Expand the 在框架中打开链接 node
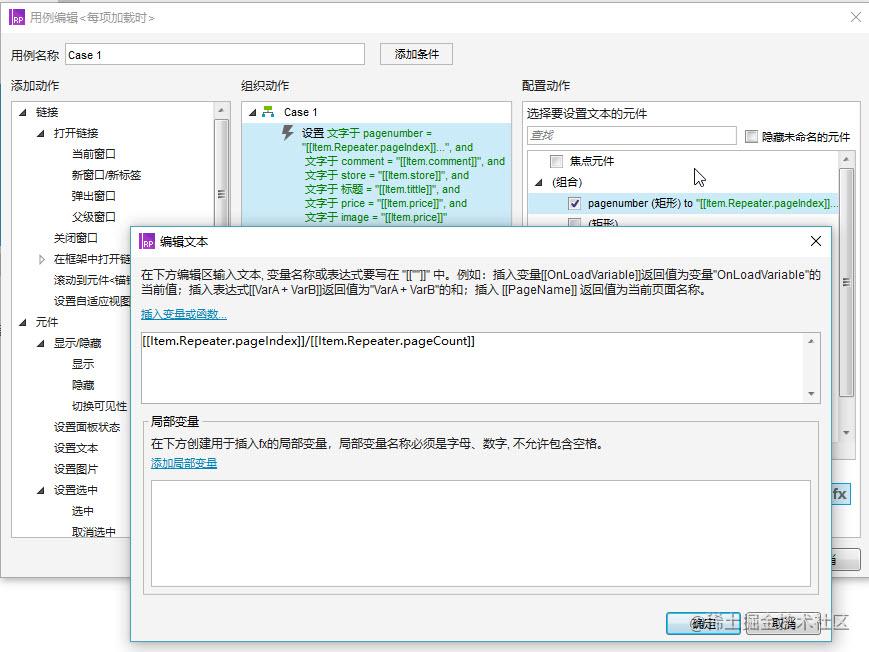Screen dimensions: 869x652 42,259
